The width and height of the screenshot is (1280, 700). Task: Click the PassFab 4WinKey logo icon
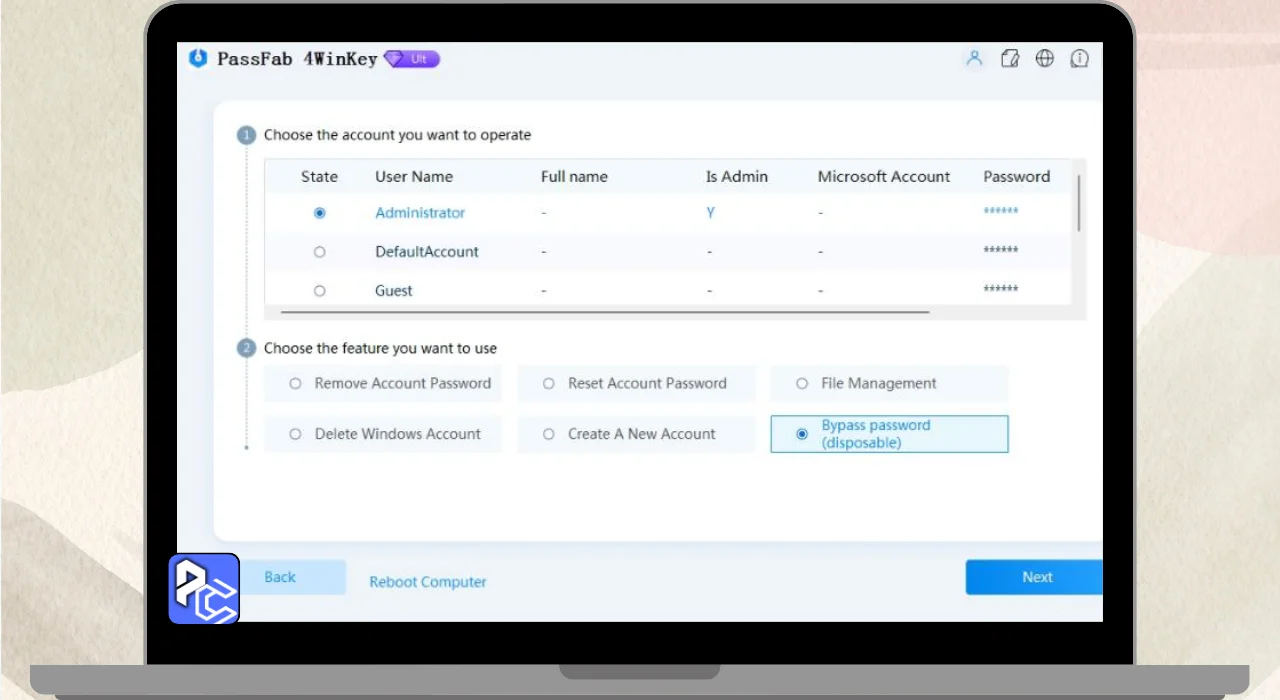198,58
